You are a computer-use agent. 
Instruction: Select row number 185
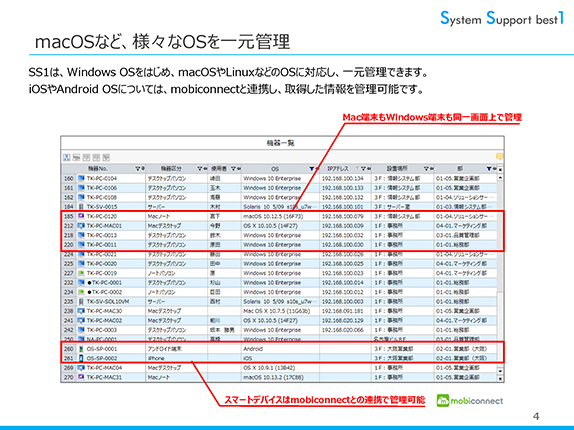[x=69, y=216]
